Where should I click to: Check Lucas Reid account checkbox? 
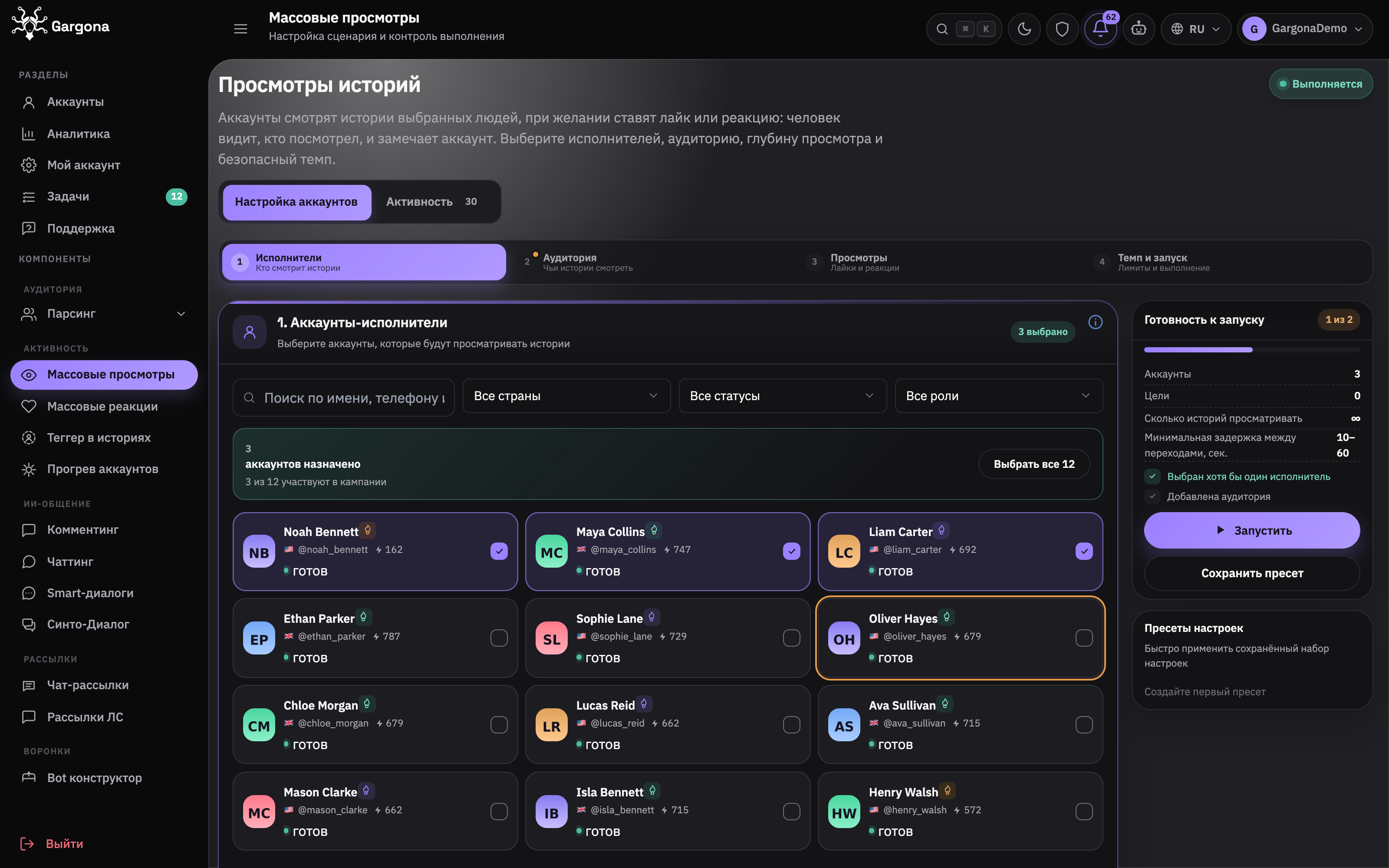coord(791,724)
